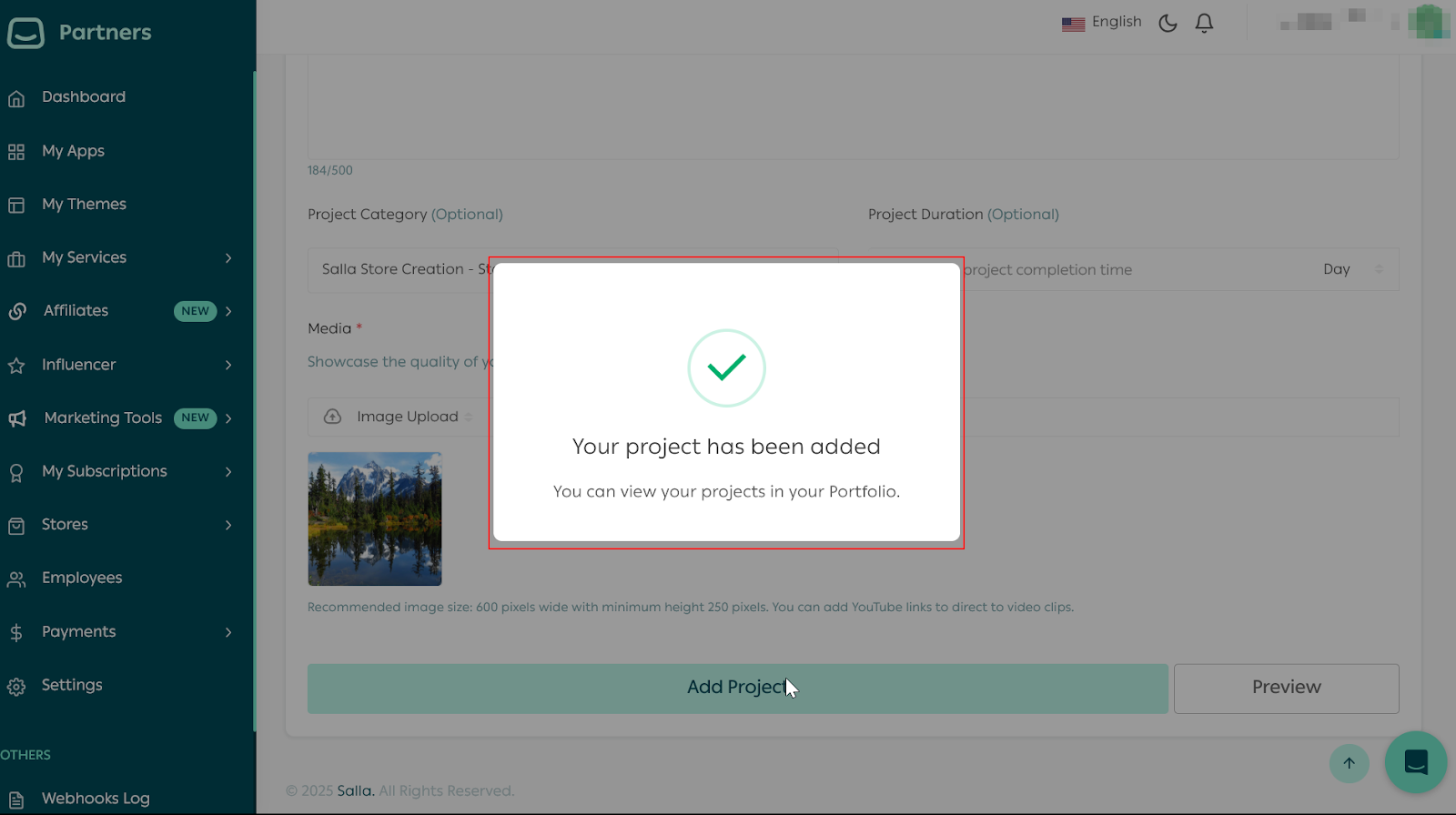Viewport: 1456px width, 815px height.
Task: Toggle dark mode moon icon
Action: [x=1168, y=24]
